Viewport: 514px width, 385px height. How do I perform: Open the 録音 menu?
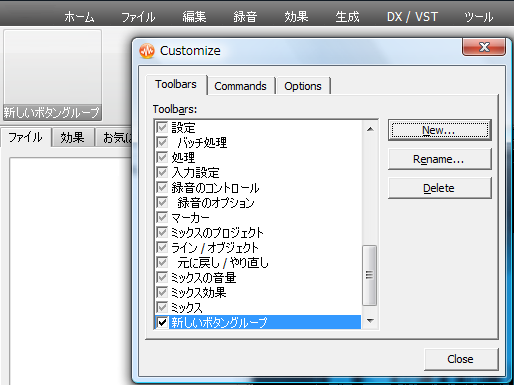[245, 17]
